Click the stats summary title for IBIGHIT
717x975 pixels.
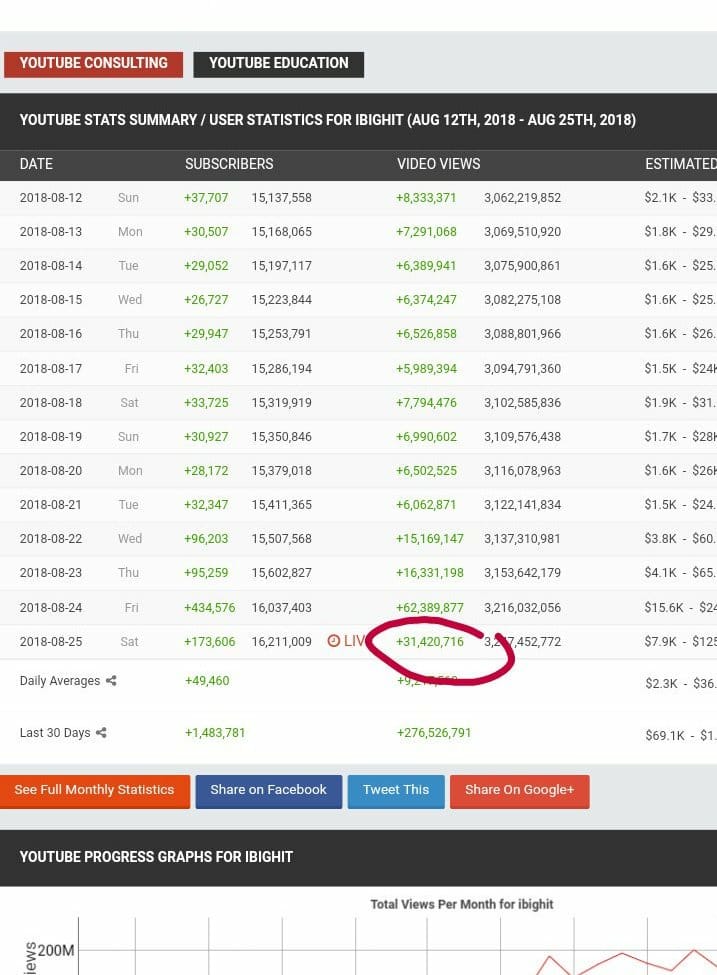[x=328, y=120]
